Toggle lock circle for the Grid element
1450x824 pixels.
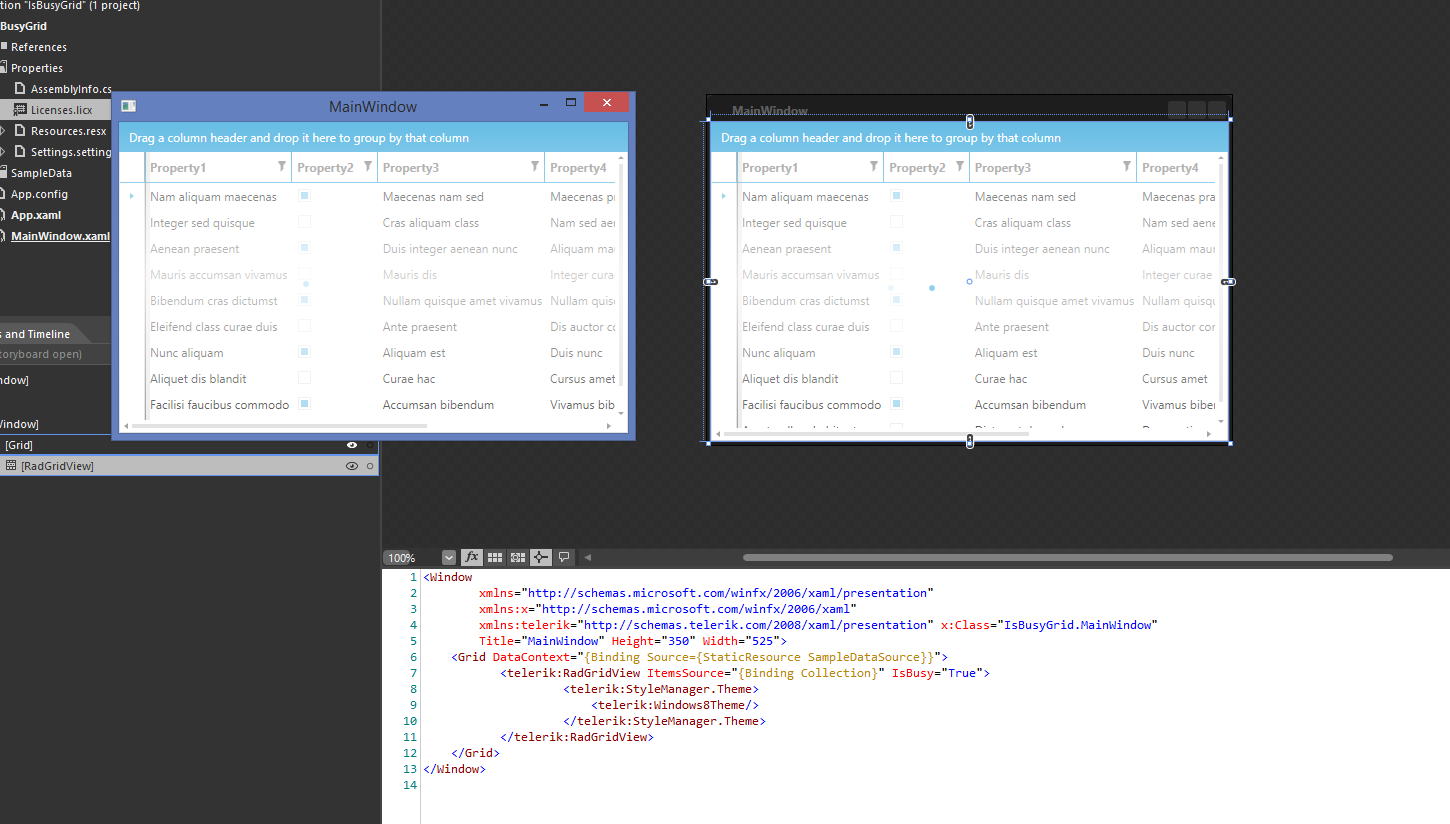click(370, 445)
